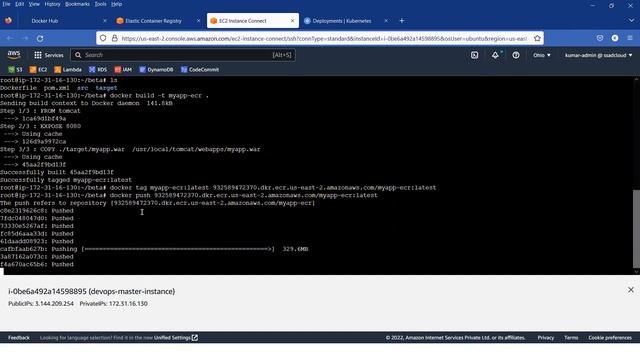Click the docker push command line
Viewport: 640px width, 360px height.
[189, 196]
